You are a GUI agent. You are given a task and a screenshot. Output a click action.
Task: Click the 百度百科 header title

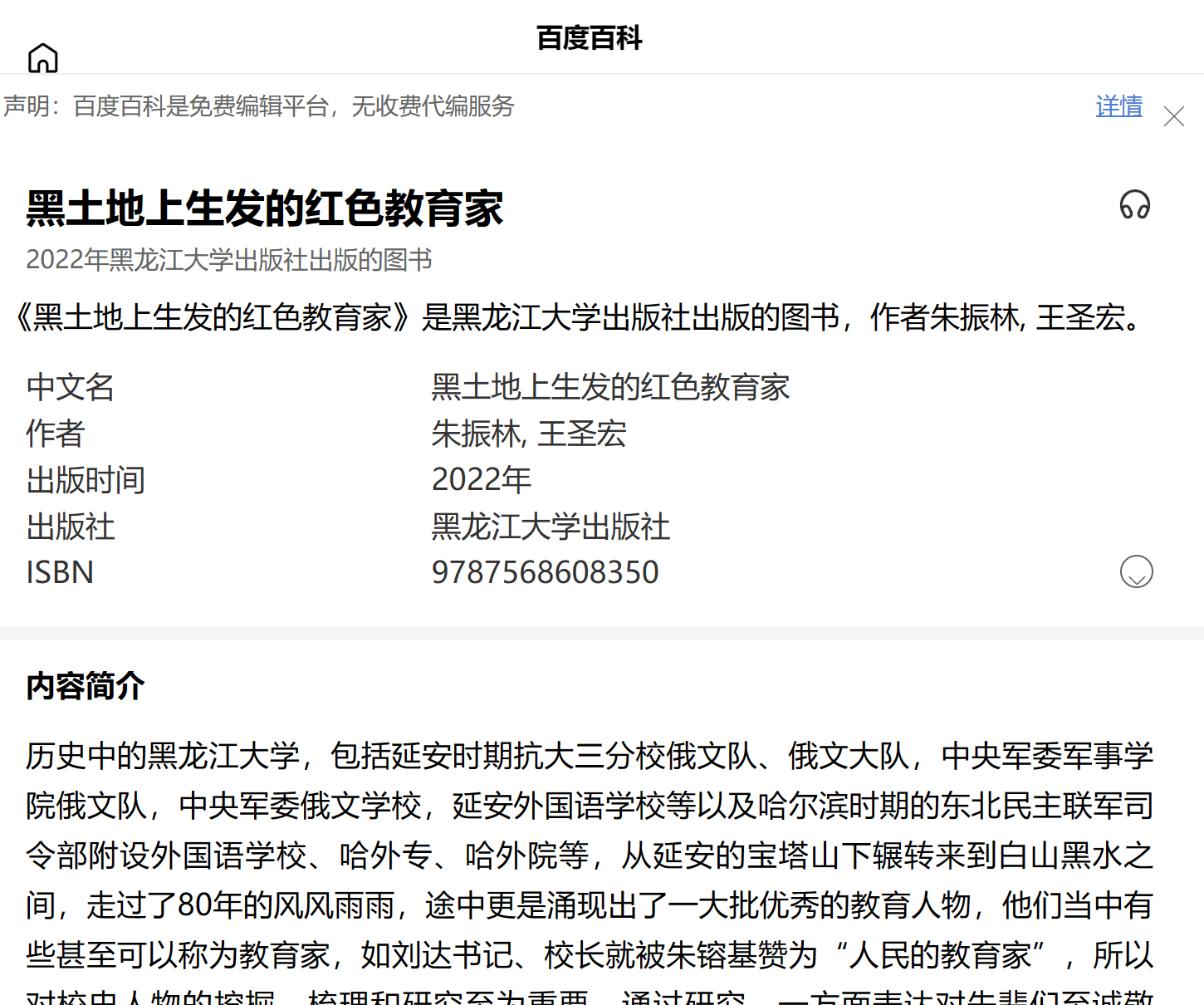pyautogui.click(x=589, y=38)
